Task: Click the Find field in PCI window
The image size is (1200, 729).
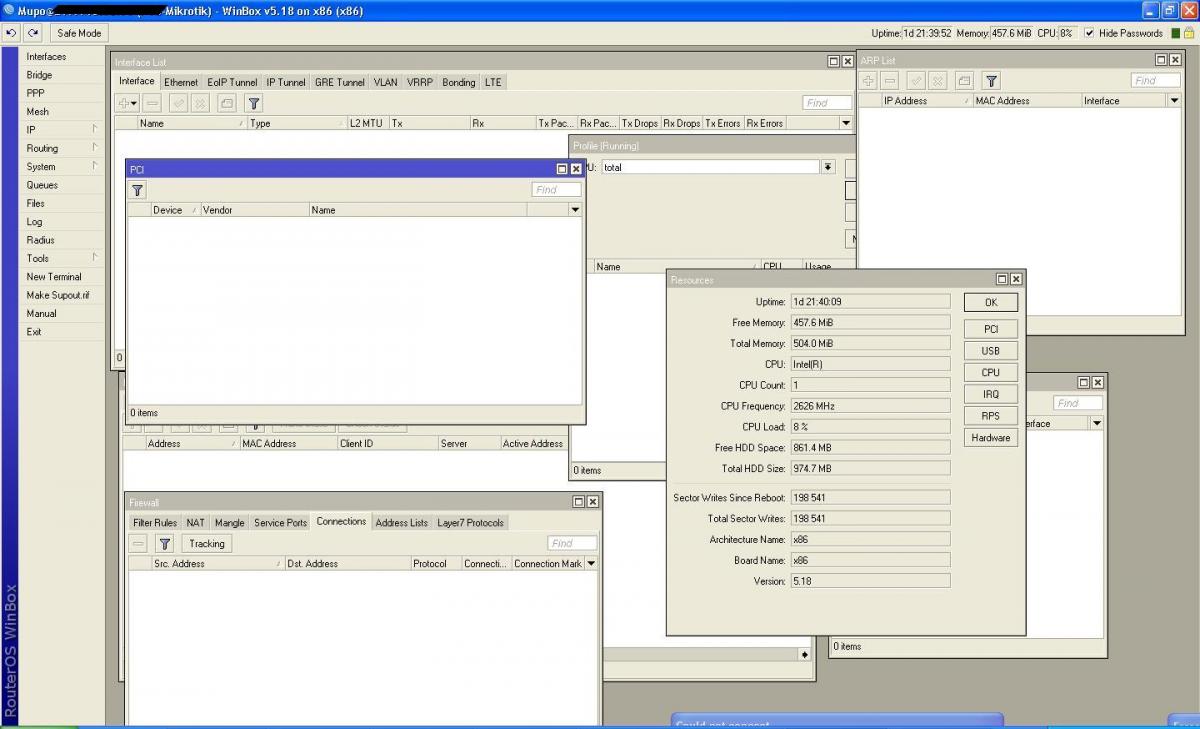Action: click(x=556, y=190)
